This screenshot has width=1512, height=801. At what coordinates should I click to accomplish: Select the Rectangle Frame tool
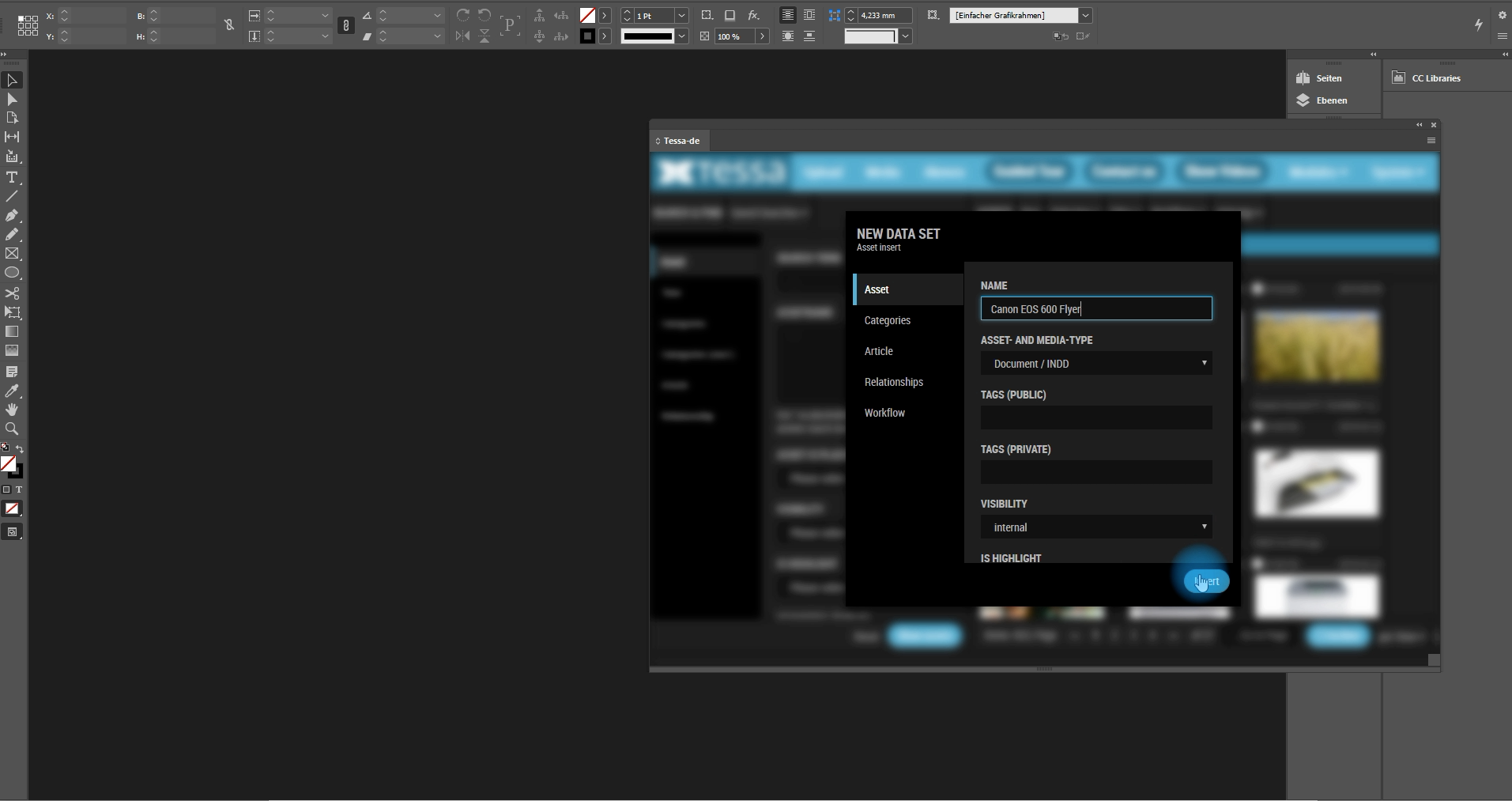12,254
